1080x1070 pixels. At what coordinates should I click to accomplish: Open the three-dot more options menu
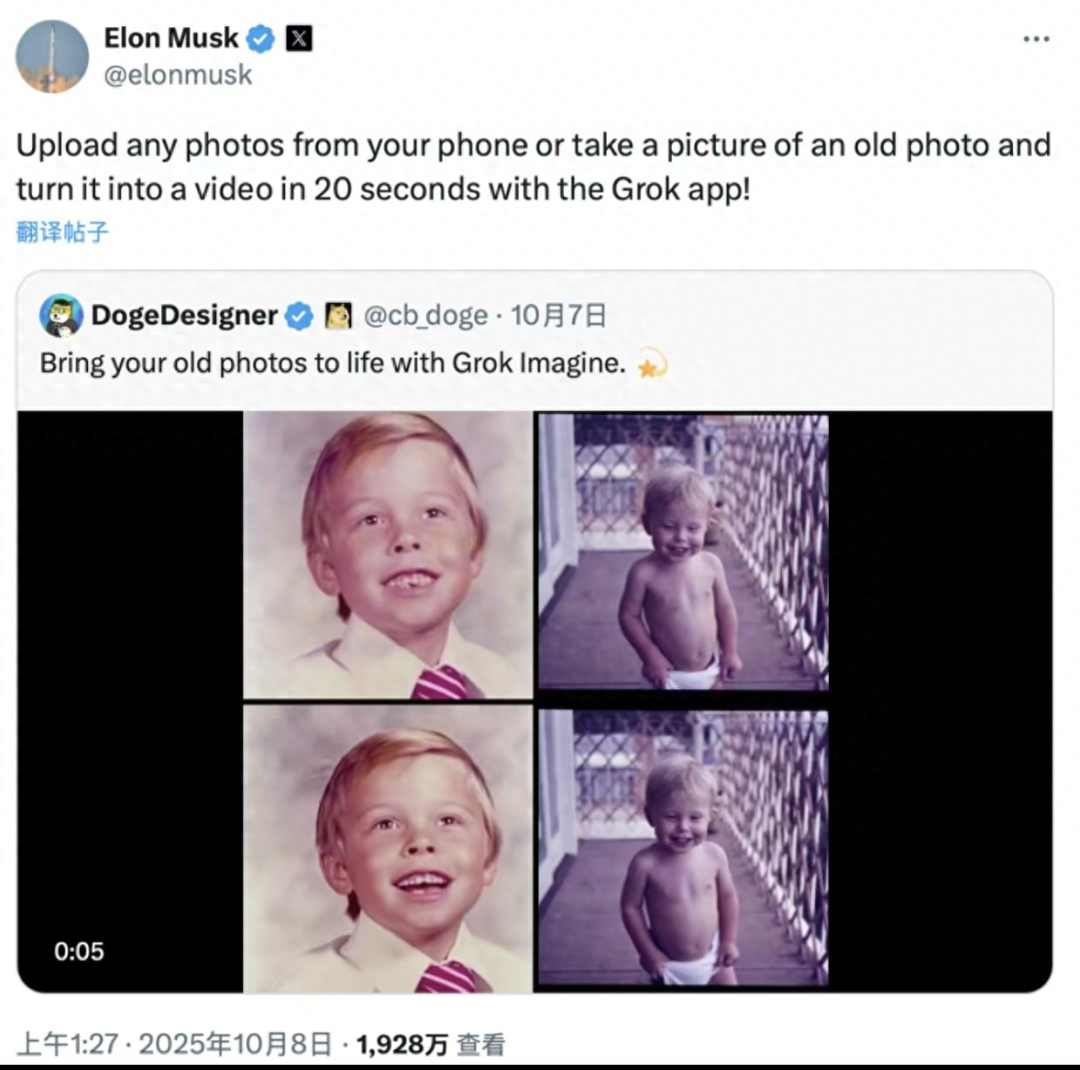click(x=1036, y=39)
